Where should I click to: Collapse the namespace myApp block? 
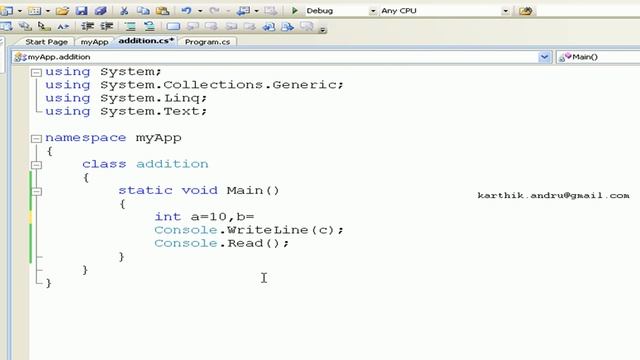pos(36,138)
